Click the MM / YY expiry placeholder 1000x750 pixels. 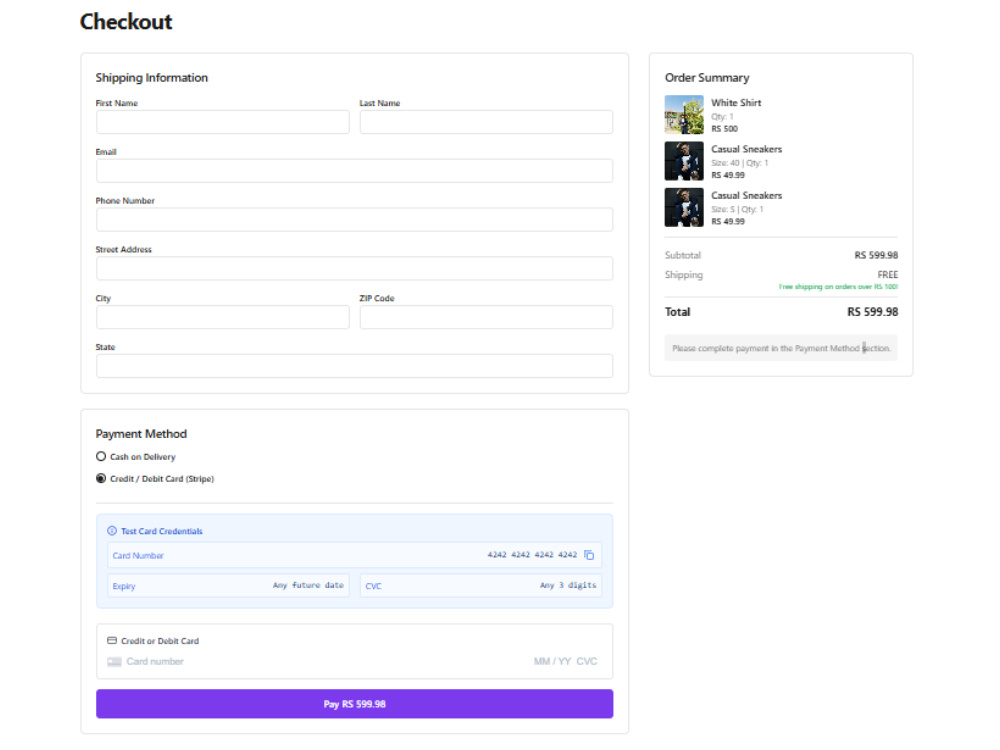(552, 661)
